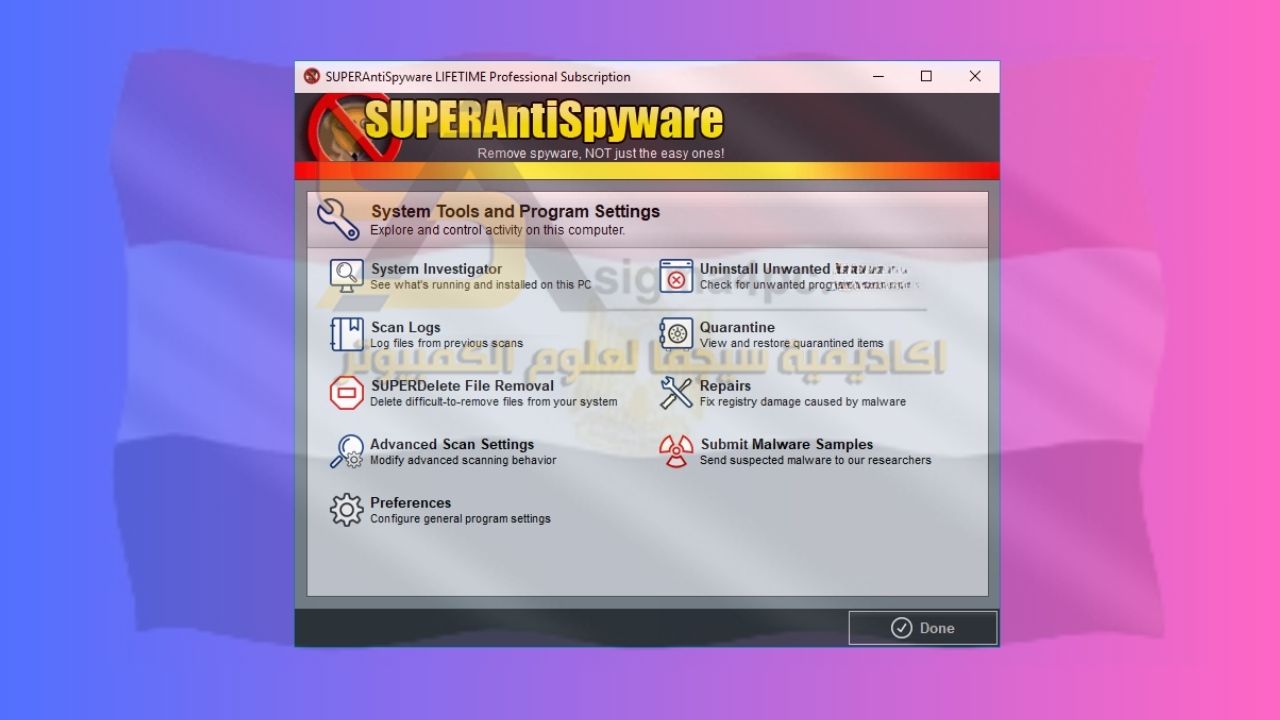Open the Scan Logs book icon
Image resolution: width=1280 pixels, height=720 pixels.
click(347, 334)
